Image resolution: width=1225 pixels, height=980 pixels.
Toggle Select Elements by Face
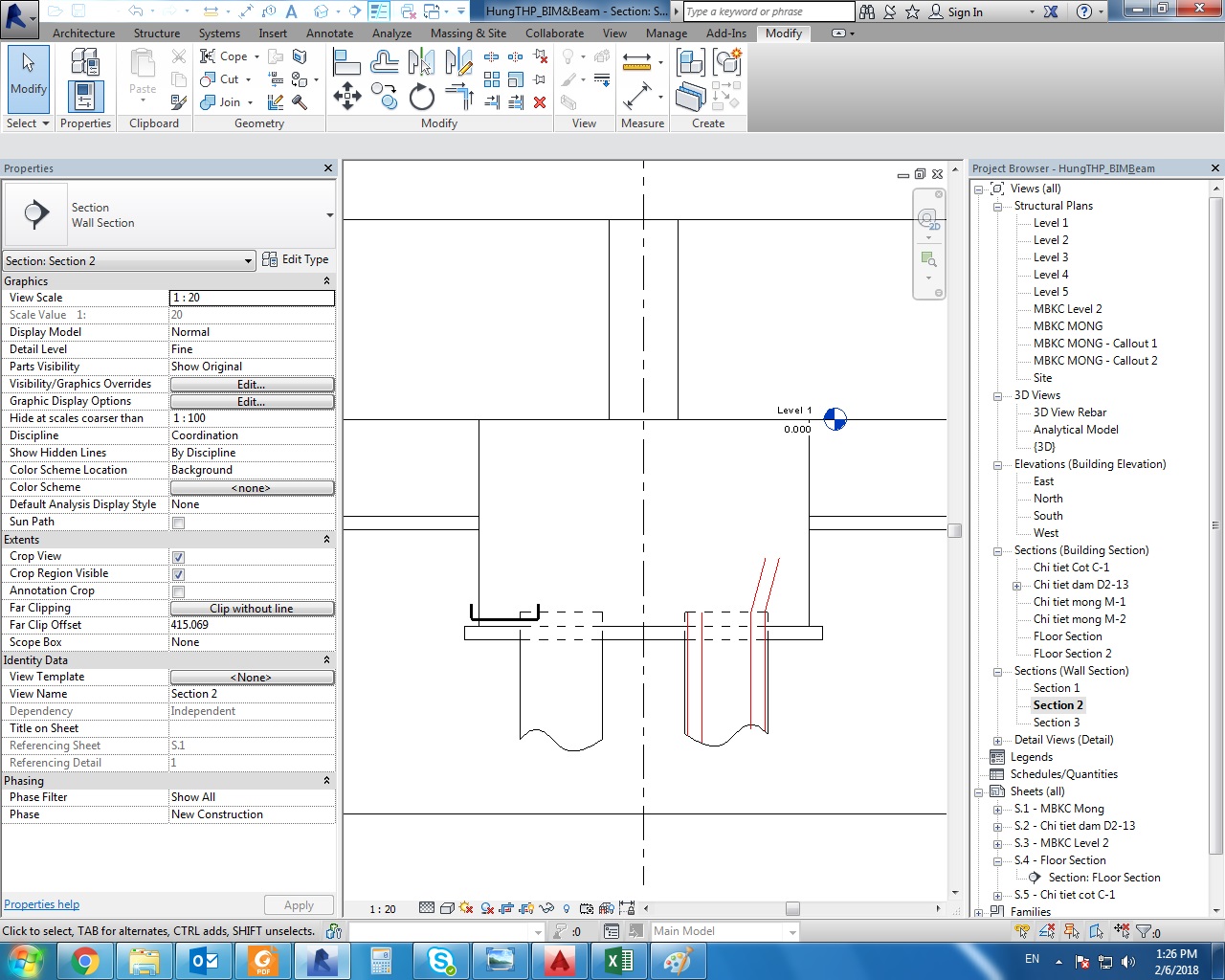(1096, 930)
